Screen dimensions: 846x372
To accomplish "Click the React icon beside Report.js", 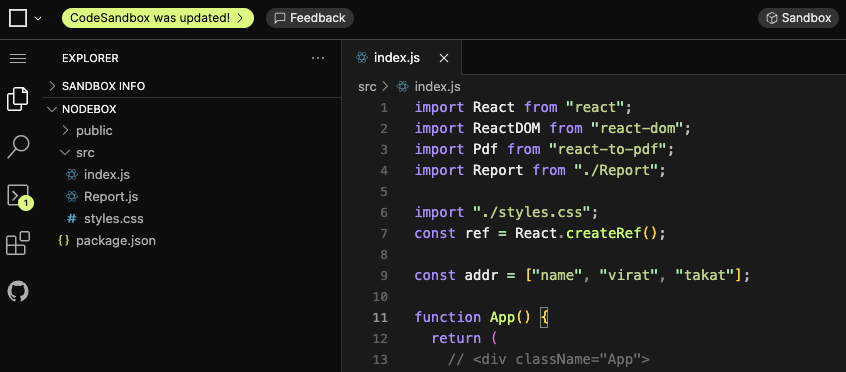I will tap(72, 197).
